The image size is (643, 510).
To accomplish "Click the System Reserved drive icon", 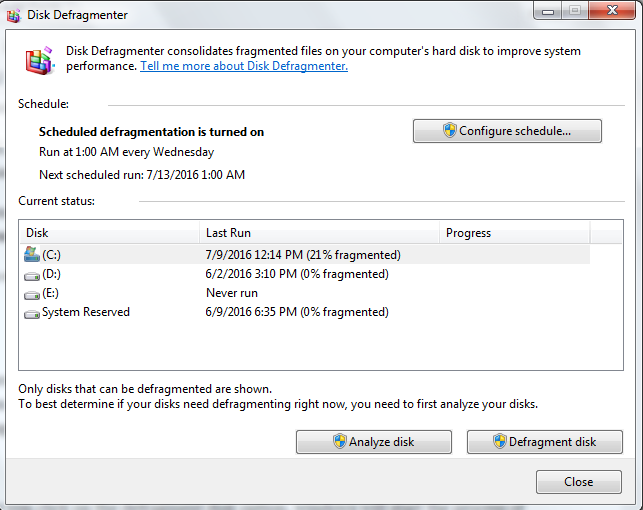I will coord(31,313).
